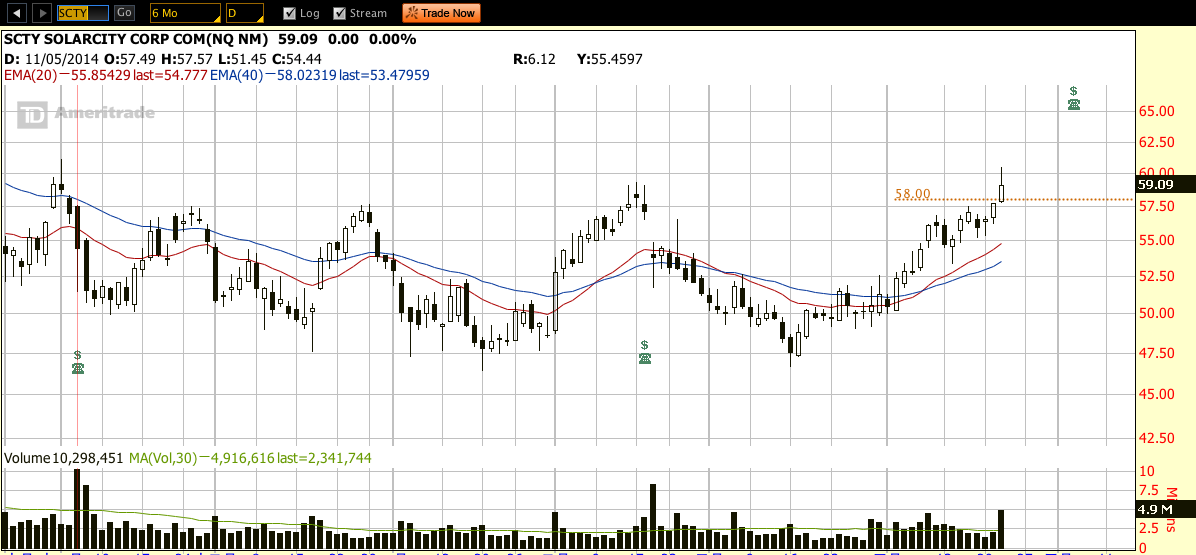The image size is (1196, 555).
Task: Click the earnings icon on the red crosshair line
Action: [78, 362]
